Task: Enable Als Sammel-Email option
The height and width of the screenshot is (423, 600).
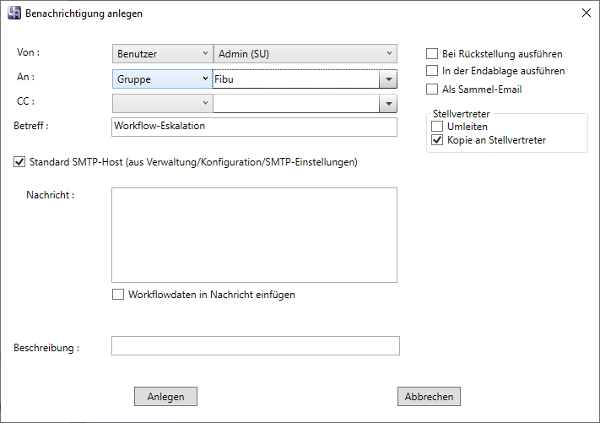Action: point(432,89)
